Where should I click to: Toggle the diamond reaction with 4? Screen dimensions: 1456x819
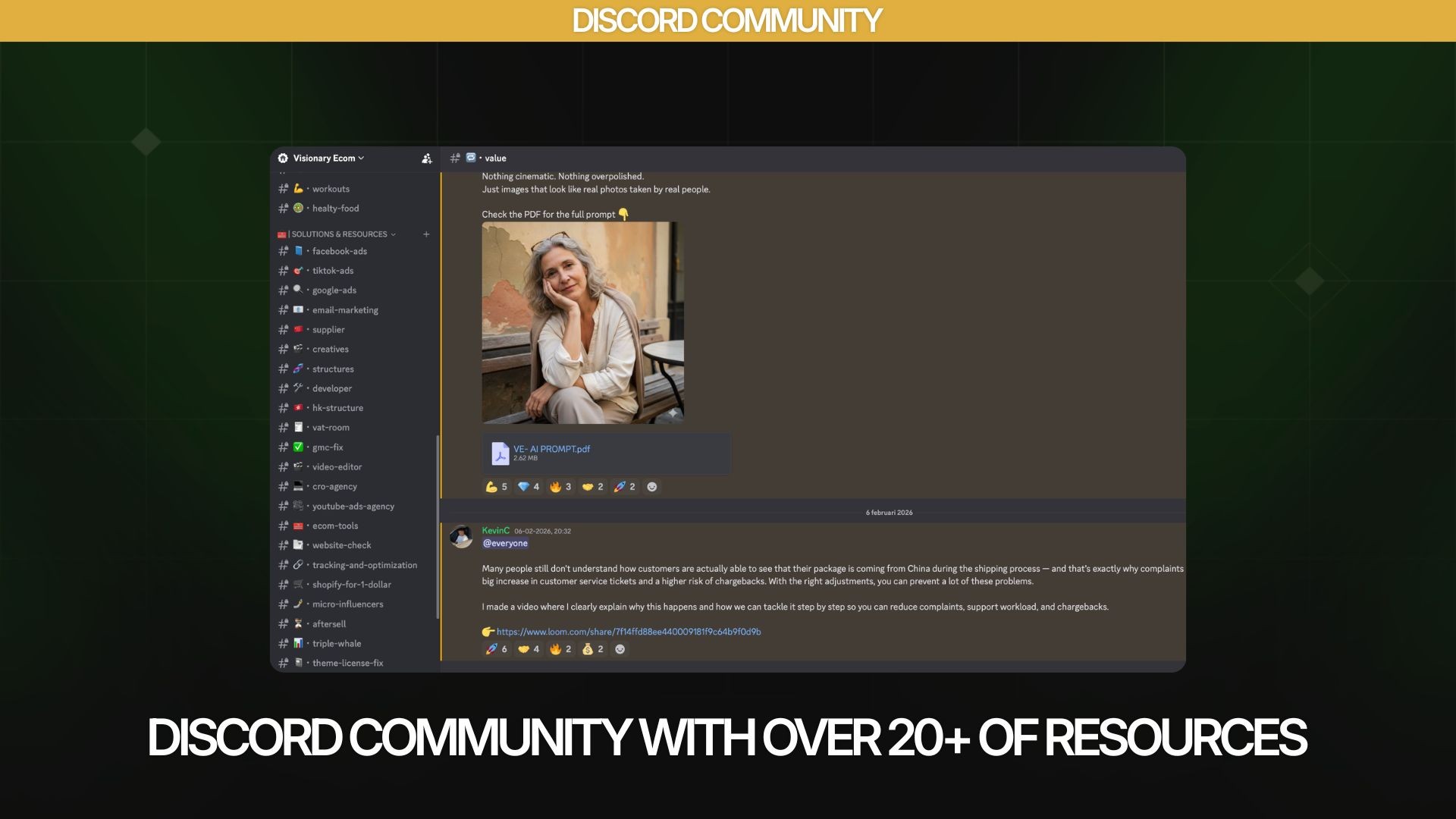click(529, 487)
